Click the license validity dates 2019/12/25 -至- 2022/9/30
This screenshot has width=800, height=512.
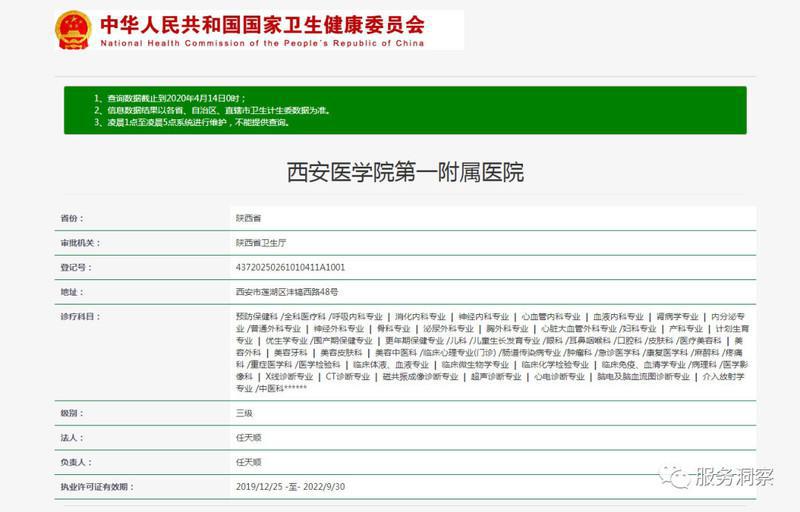click(290, 487)
